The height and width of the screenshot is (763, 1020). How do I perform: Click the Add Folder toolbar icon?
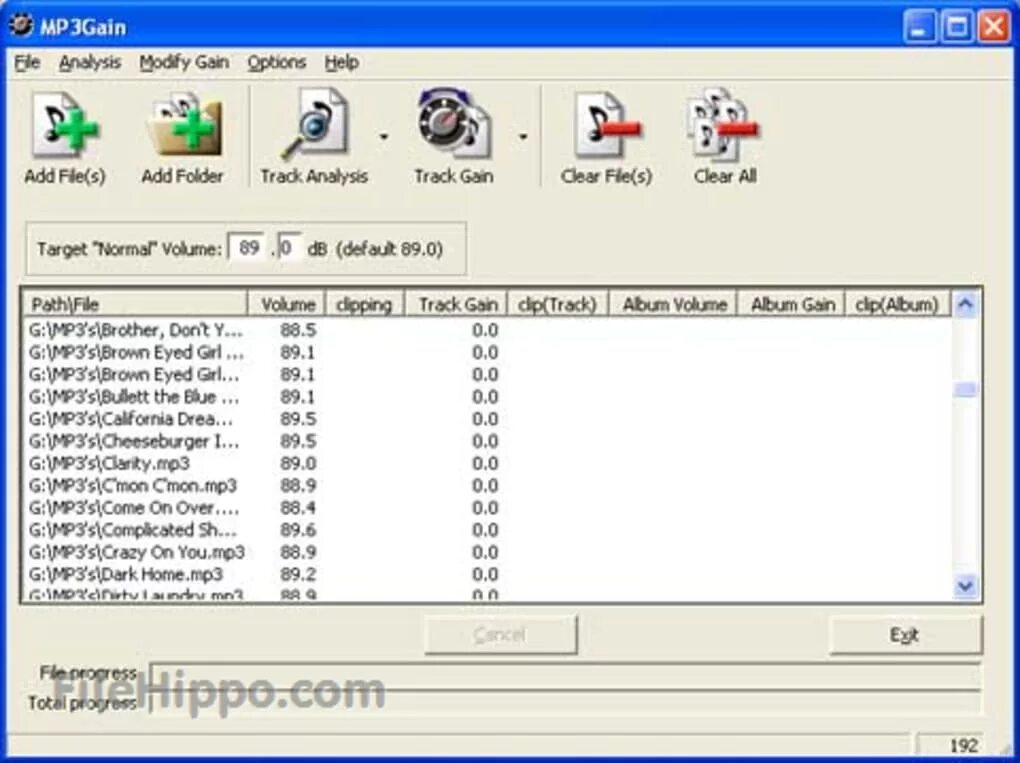click(183, 126)
